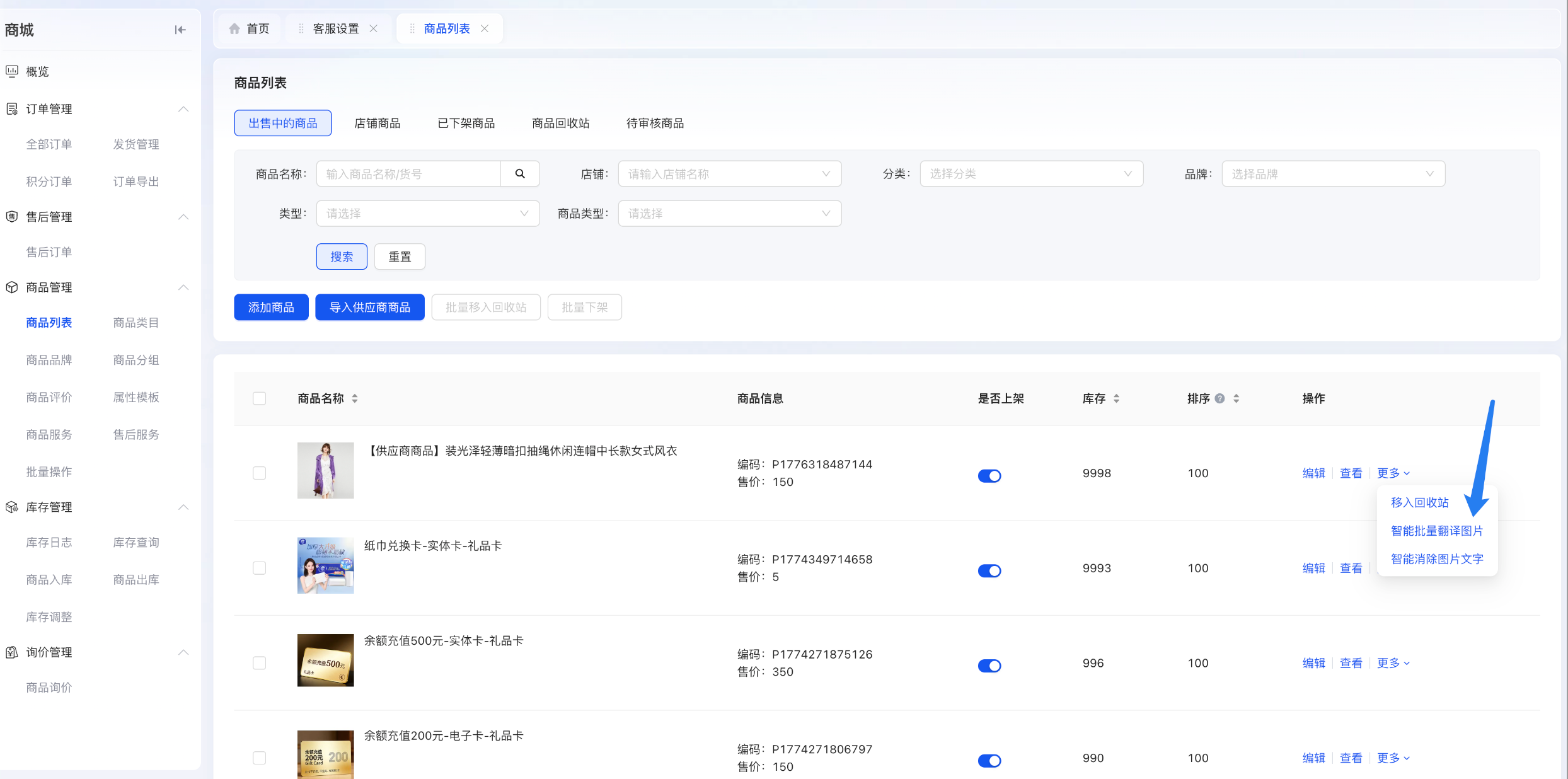
Task: Collapse the 商品管理 menu chevron
Action: (183, 287)
